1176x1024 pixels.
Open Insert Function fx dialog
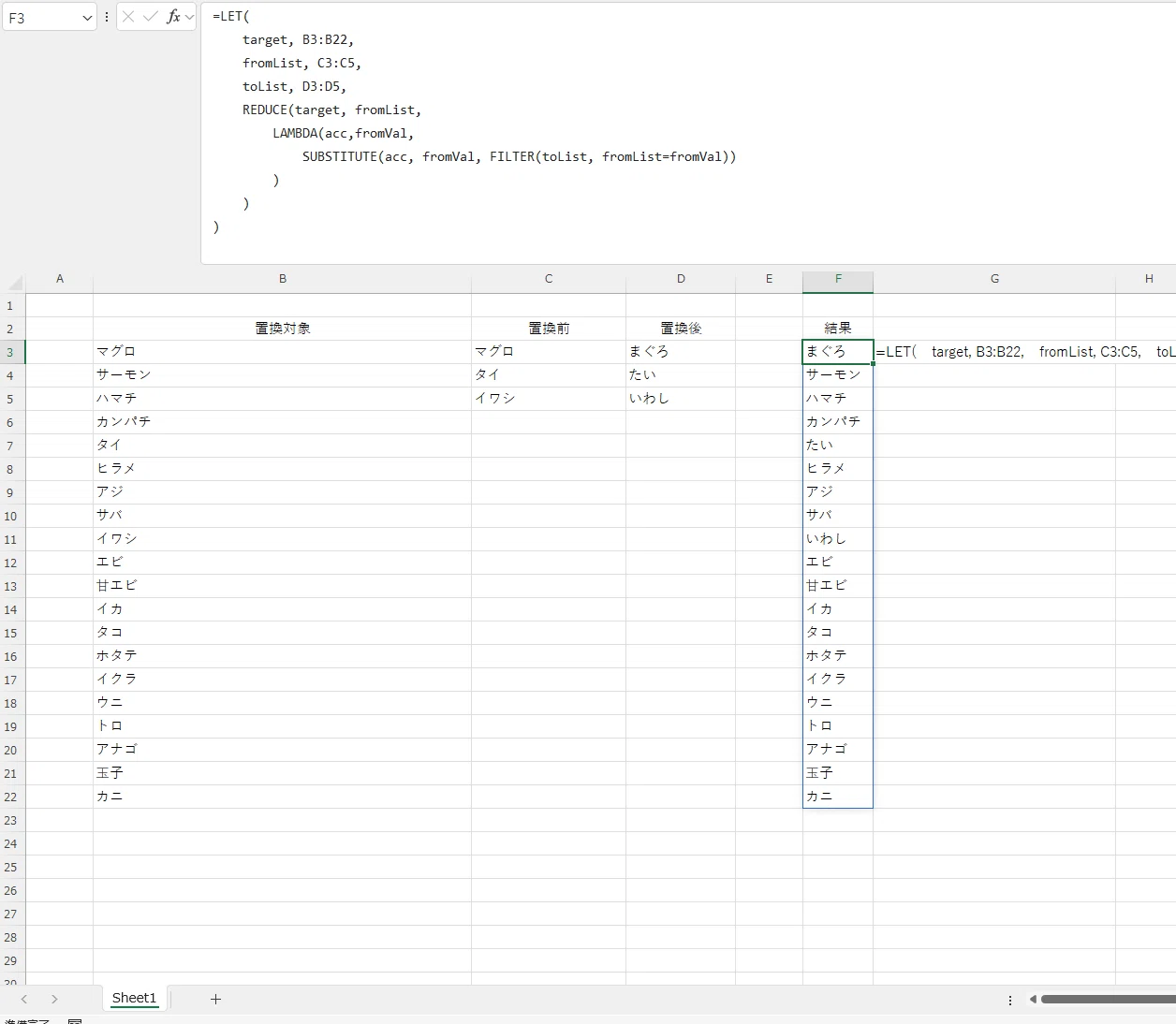coord(173,17)
